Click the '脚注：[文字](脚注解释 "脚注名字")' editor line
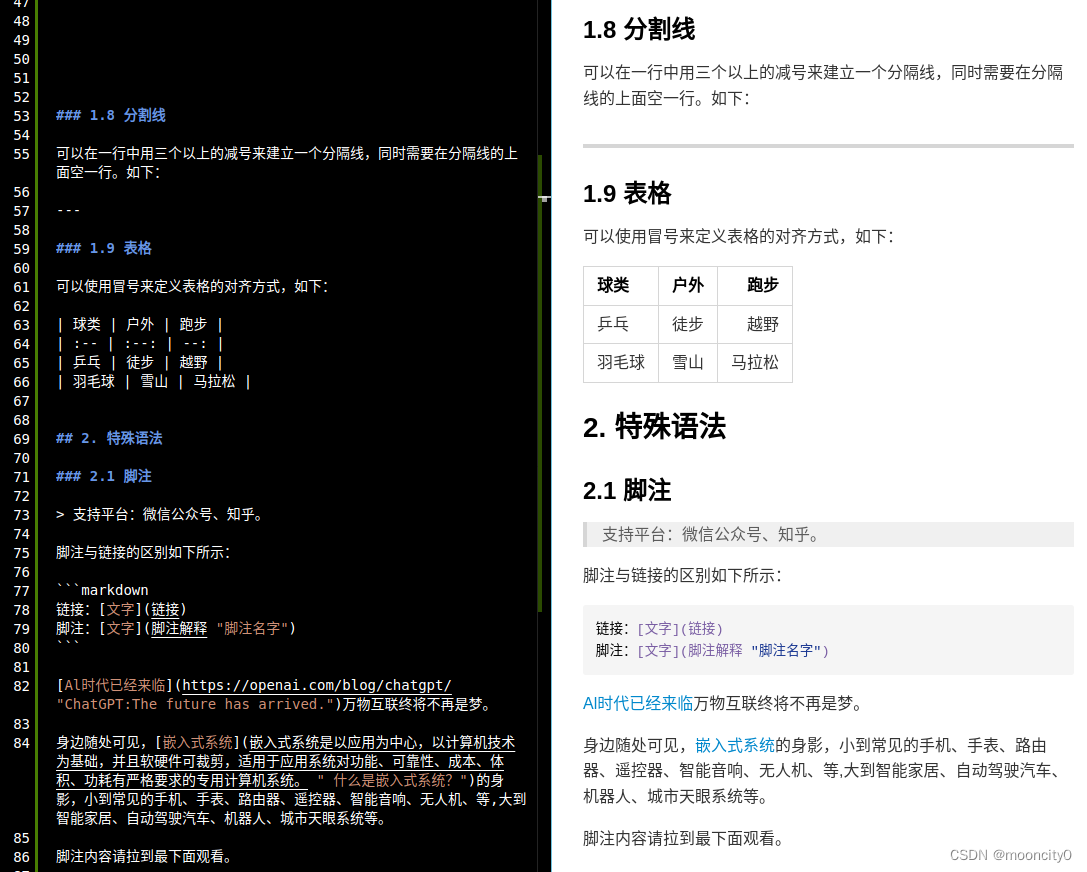The image size is (1087, 872). pyautogui.click(x=176, y=628)
